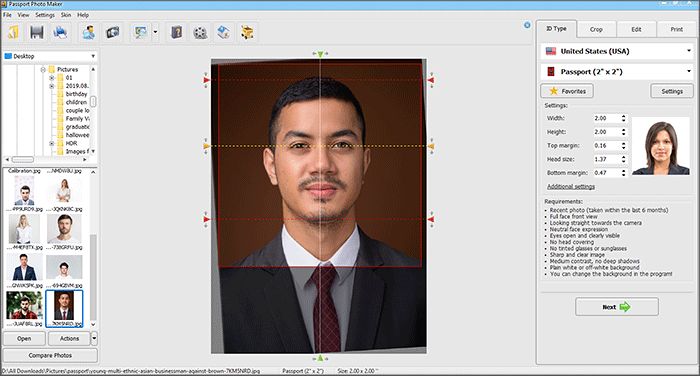Screen dimensions: 700x376
Task: Click the shopping cart order icon
Action: [x=247, y=32]
